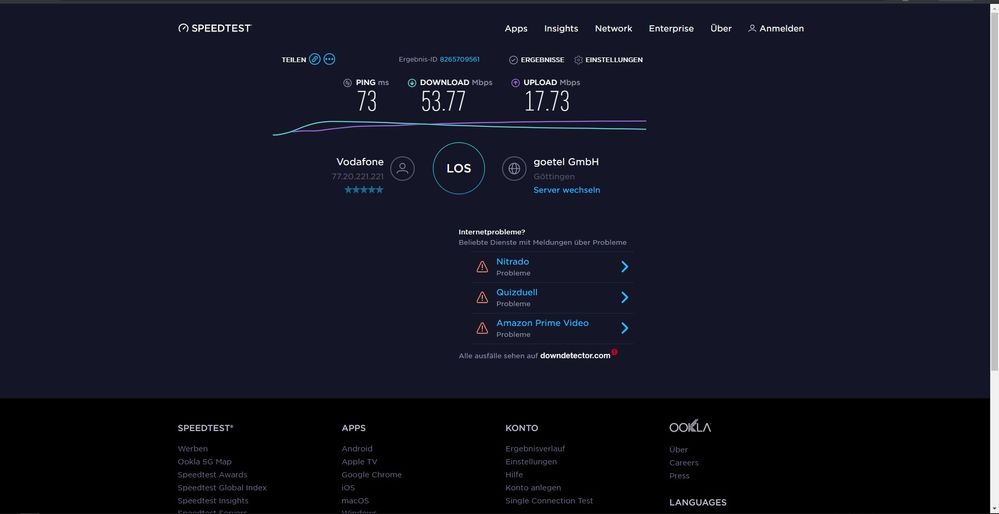Click the Einstellungen gear icon
This screenshot has height=514, width=999.
pos(579,60)
